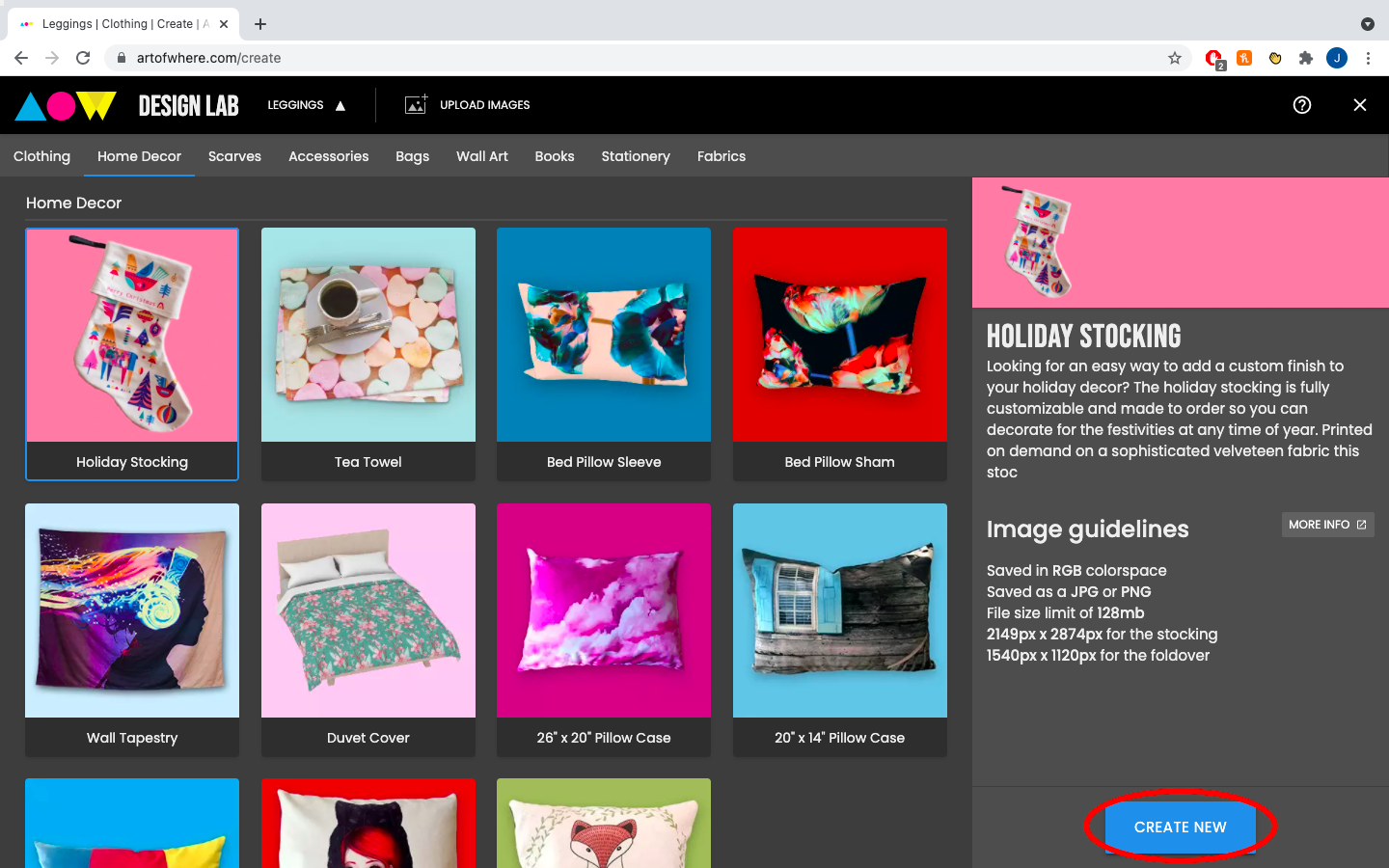
Task: Click 'Saved as a JPG or PNG' text
Action: point(1069,591)
